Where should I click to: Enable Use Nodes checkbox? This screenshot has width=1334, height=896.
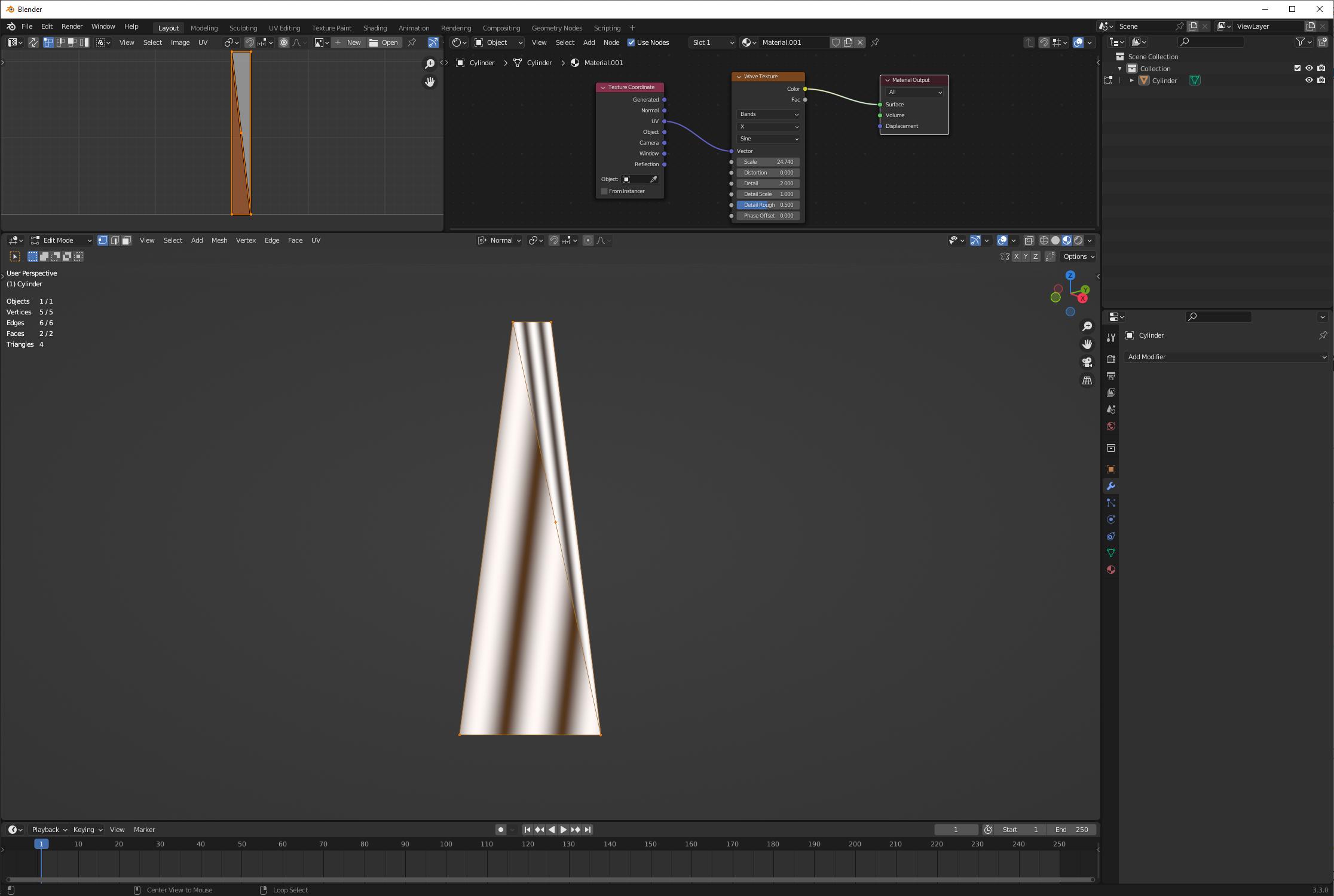[x=631, y=42]
